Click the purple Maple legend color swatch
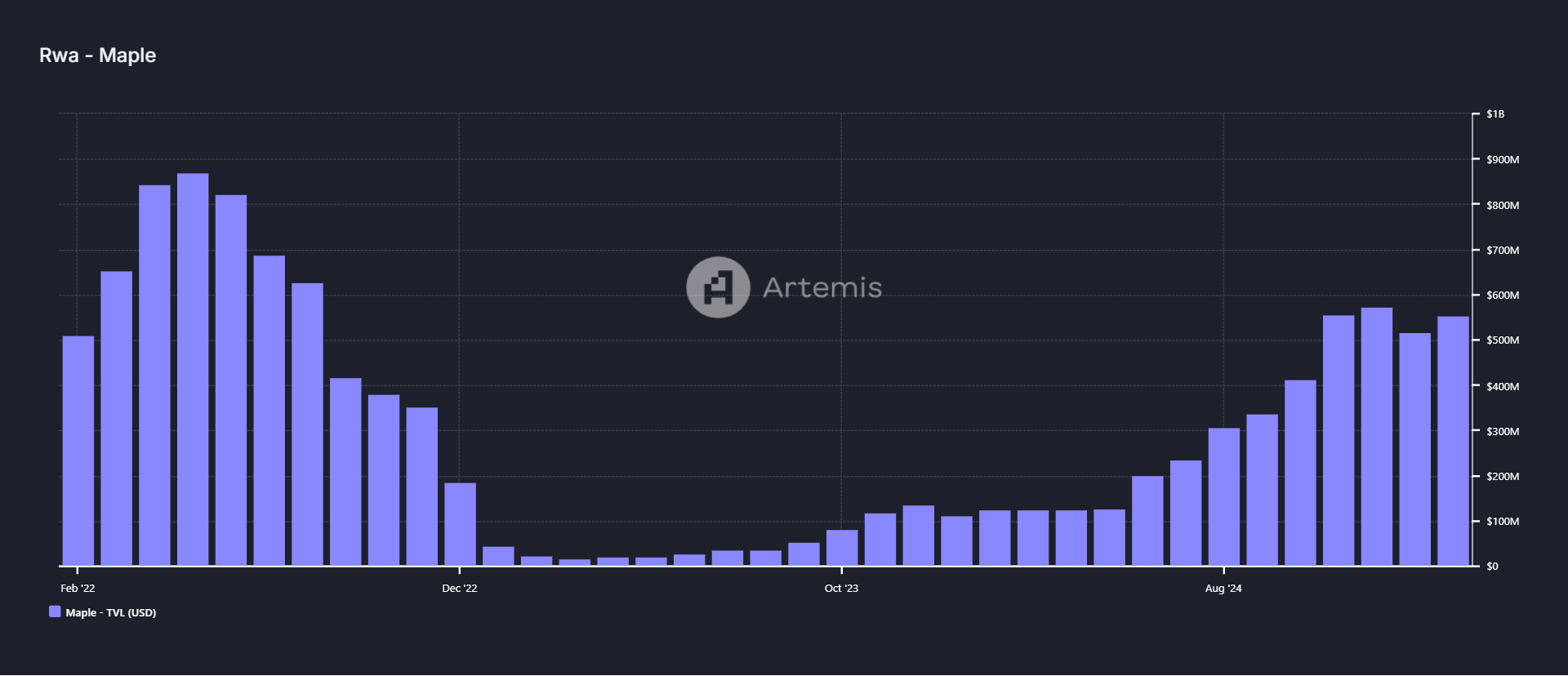This screenshot has height=676, width=1568. [55, 612]
